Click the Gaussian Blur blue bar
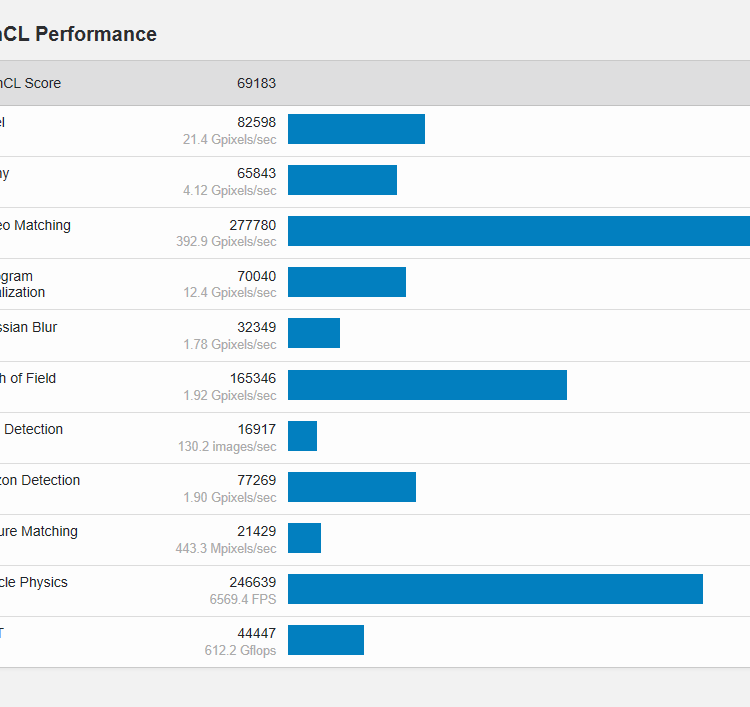This screenshot has width=750, height=707. 314,333
